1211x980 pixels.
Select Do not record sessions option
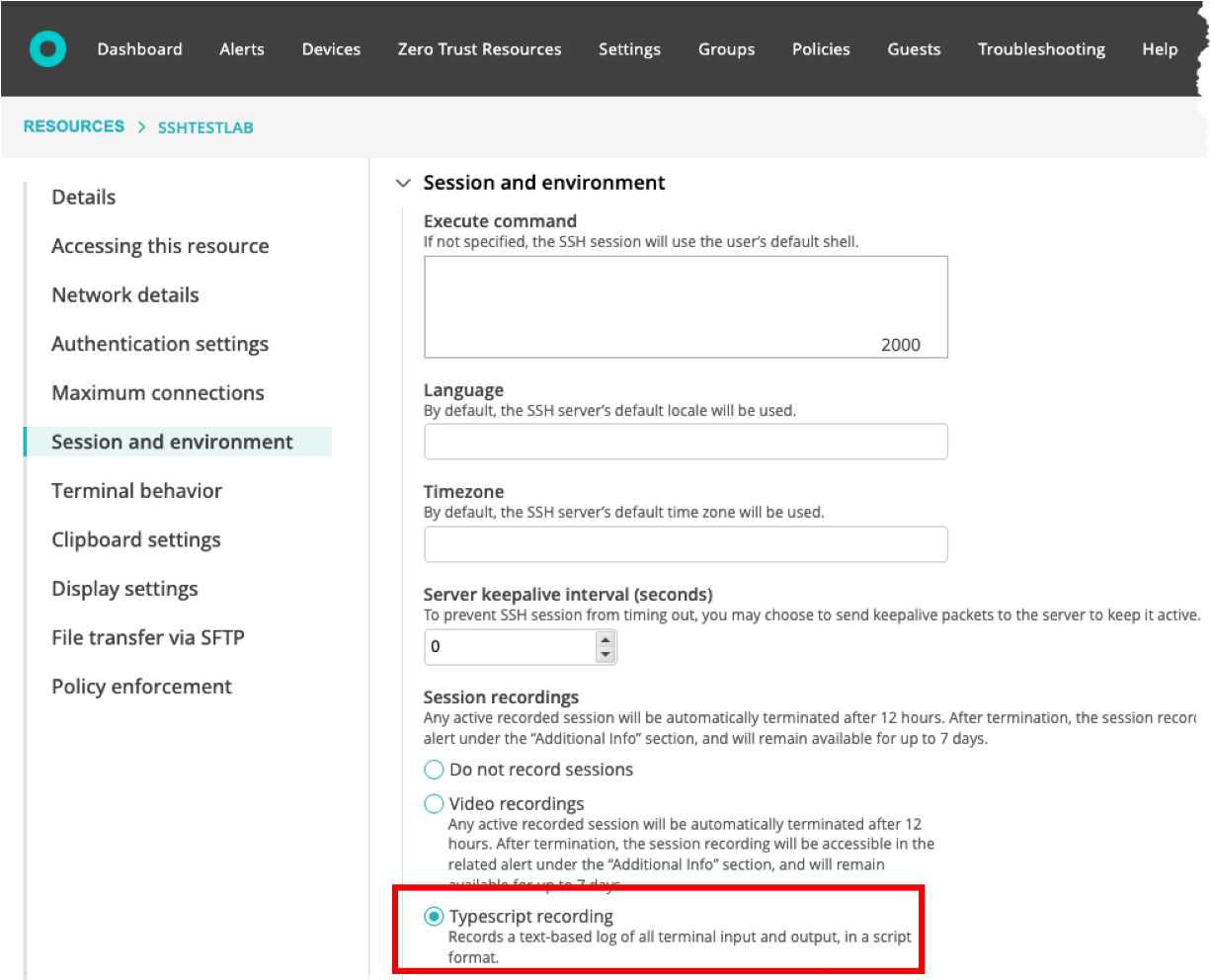pyautogui.click(x=434, y=770)
